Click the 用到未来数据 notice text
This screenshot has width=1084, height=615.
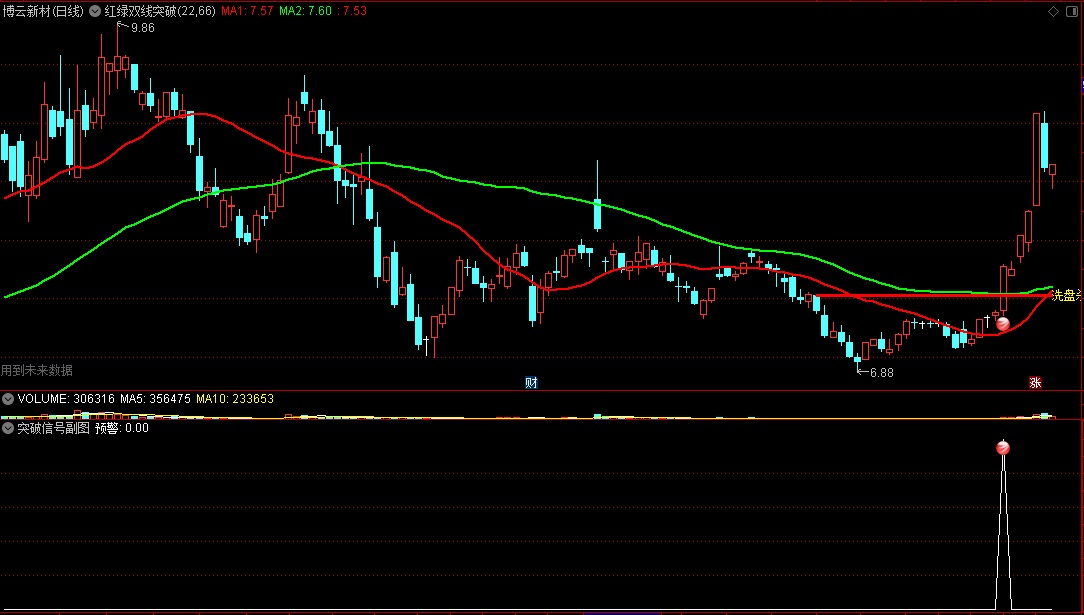point(37,370)
